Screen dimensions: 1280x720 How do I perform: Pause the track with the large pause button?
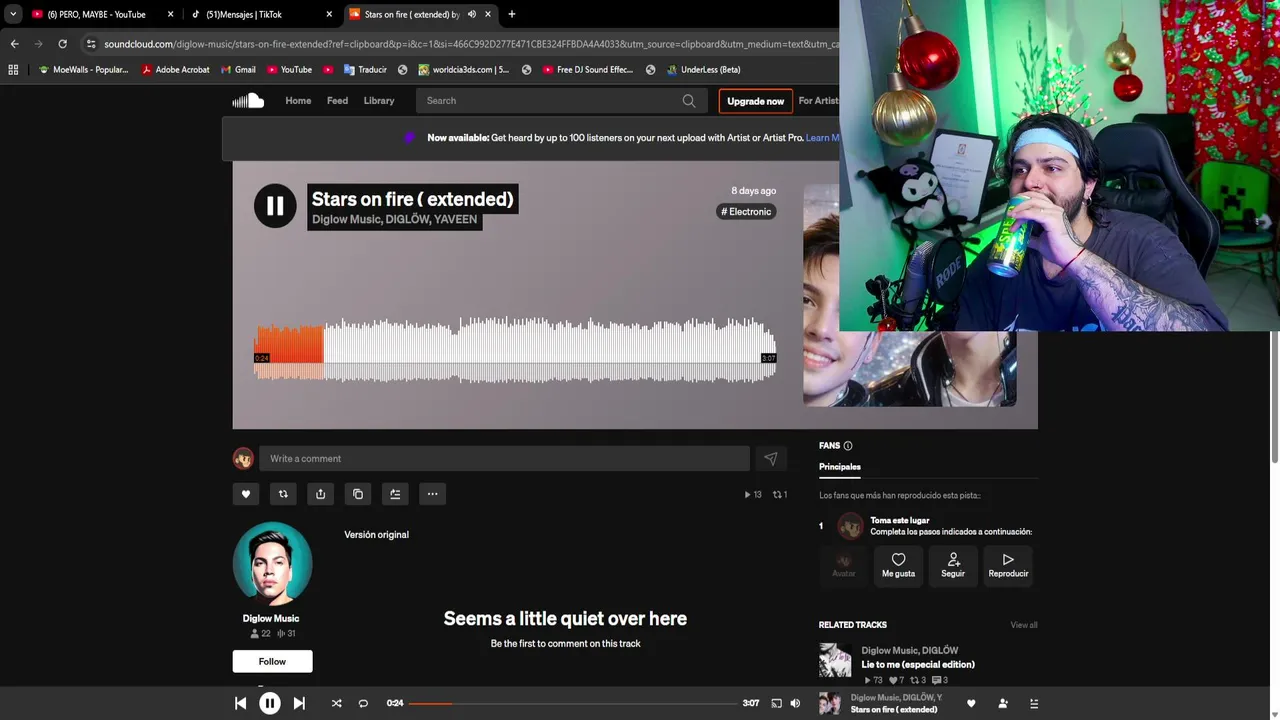tap(275, 207)
